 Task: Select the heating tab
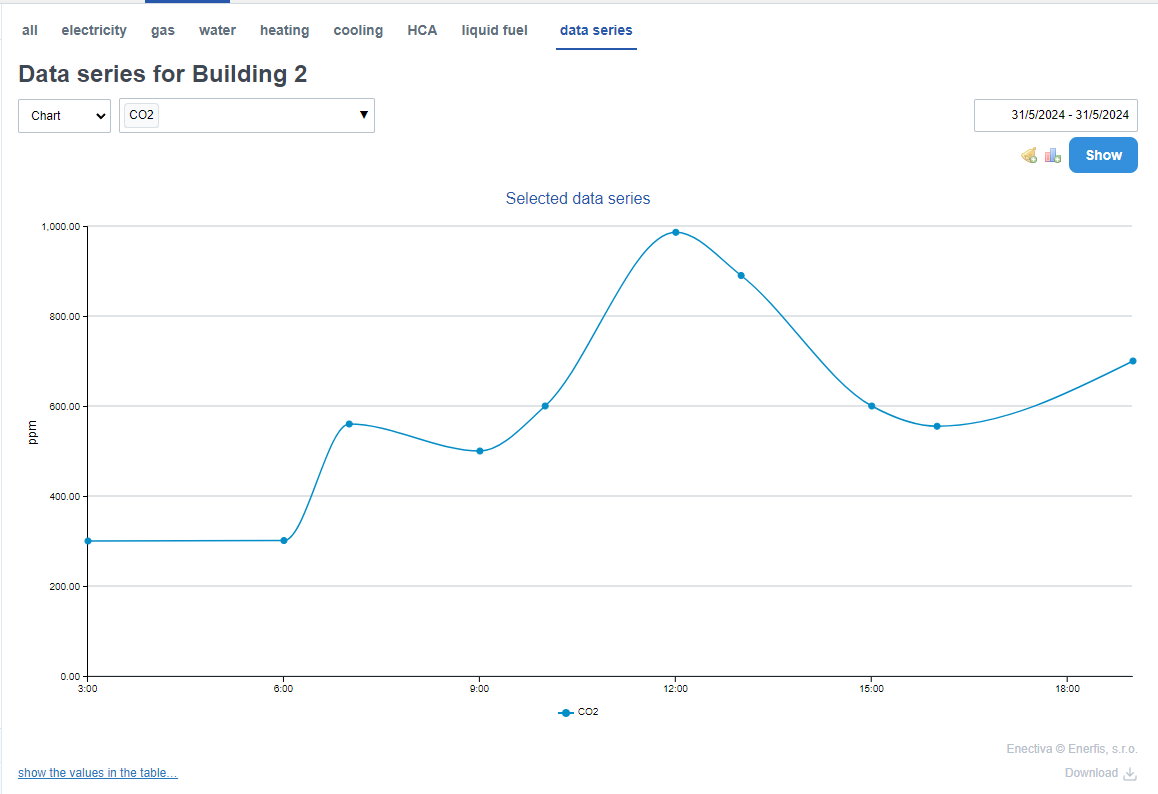284,30
